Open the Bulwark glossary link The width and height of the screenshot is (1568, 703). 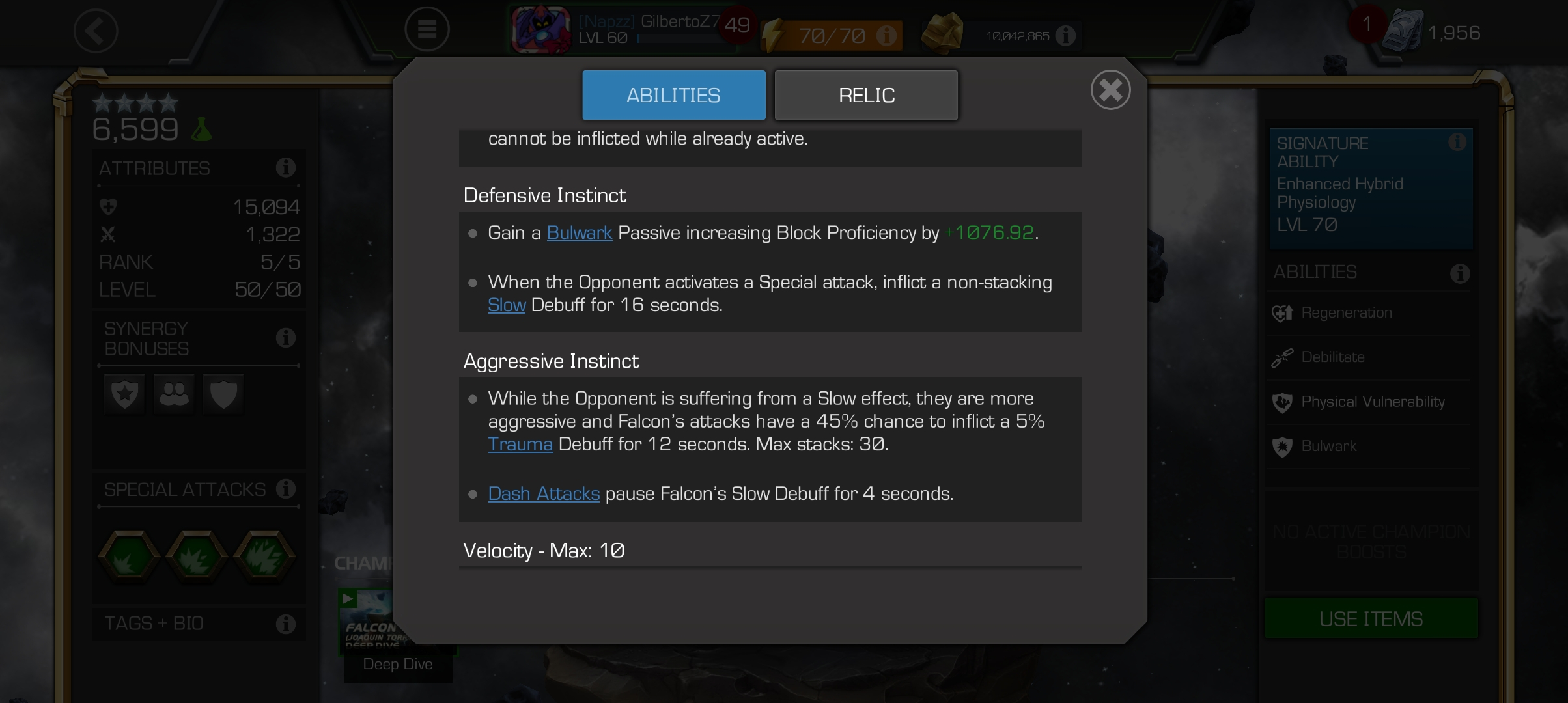click(x=580, y=232)
